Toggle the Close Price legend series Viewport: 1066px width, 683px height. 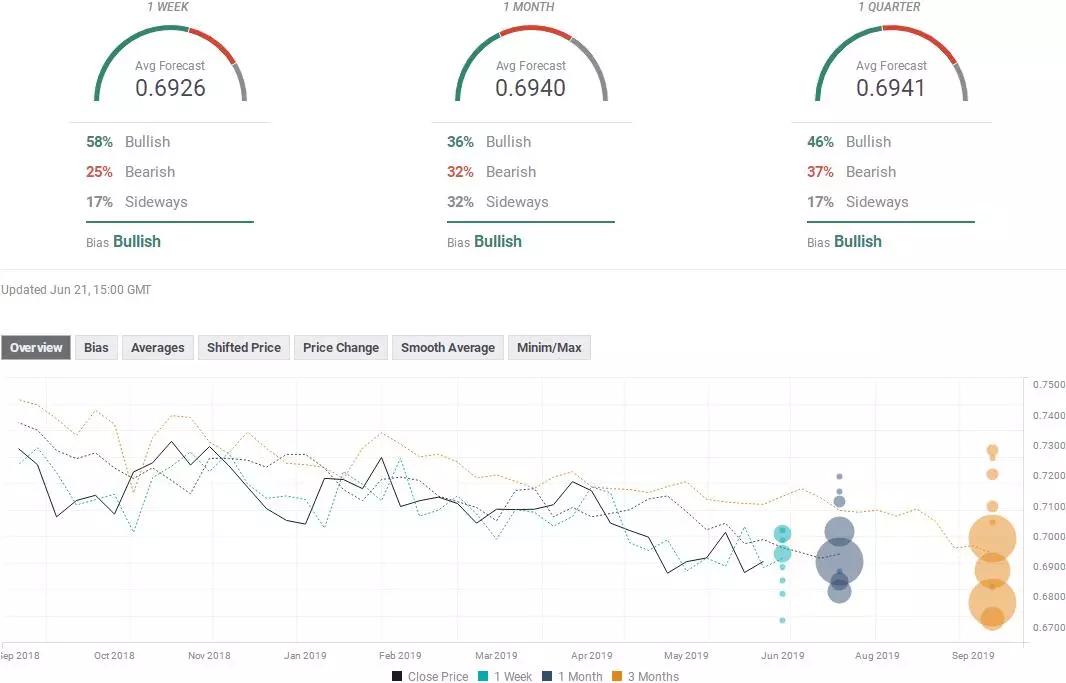coord(430,677)
